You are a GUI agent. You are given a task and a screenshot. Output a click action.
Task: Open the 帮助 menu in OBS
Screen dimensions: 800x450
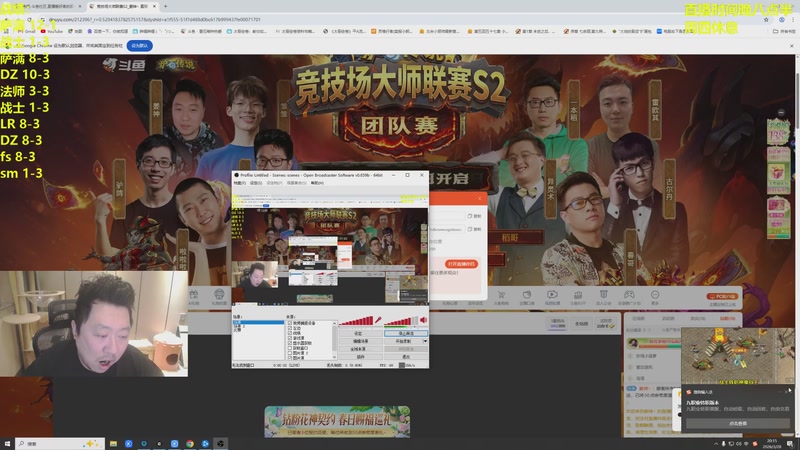click(317, 183)
